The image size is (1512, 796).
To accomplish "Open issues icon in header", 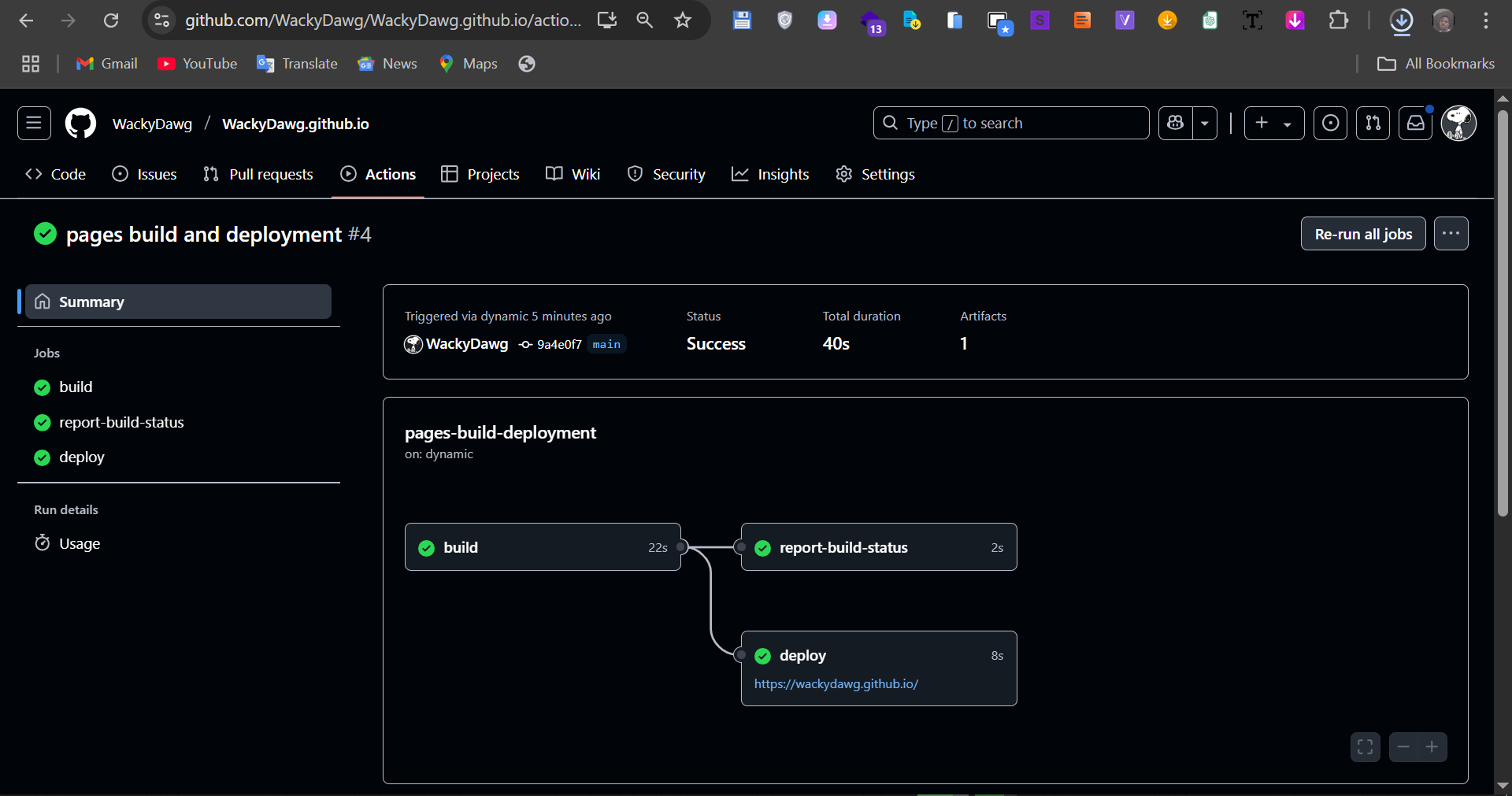I will point(1330,123).
